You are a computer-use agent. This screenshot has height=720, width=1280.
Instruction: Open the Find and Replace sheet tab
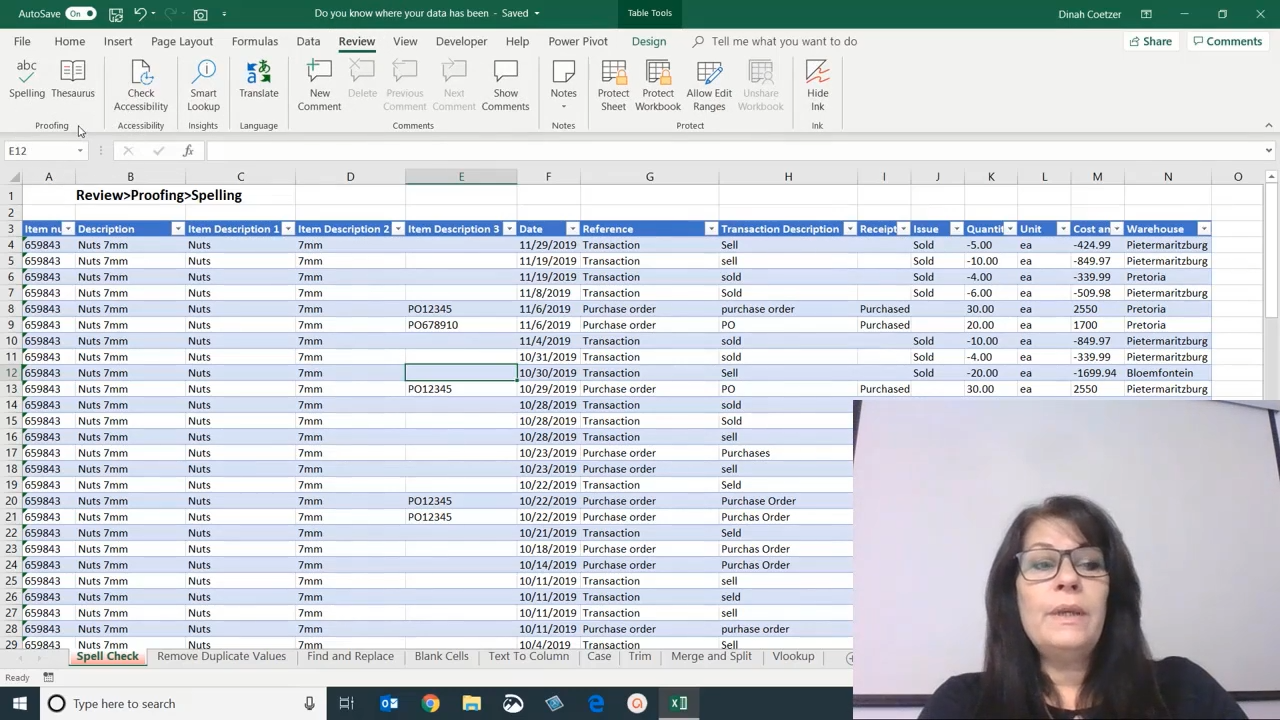coord(350,656)
